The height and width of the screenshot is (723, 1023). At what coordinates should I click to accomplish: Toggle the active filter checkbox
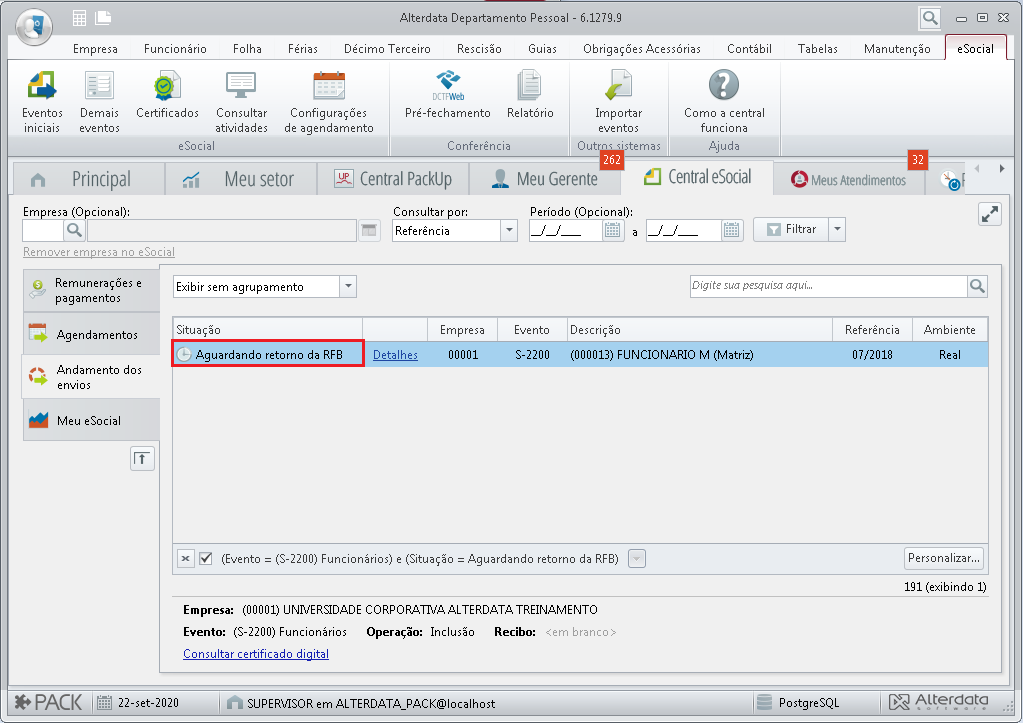tap(206, 559)
